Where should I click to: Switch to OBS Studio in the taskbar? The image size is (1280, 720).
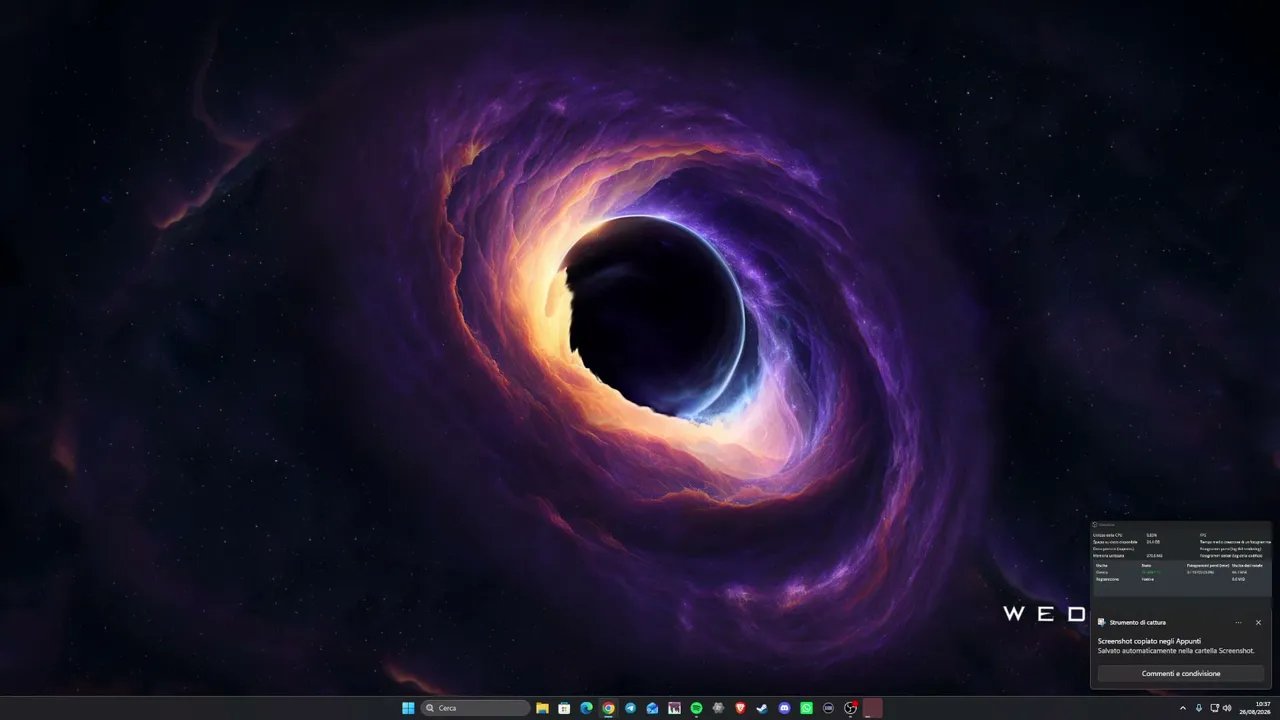click(x=850, y=708)
